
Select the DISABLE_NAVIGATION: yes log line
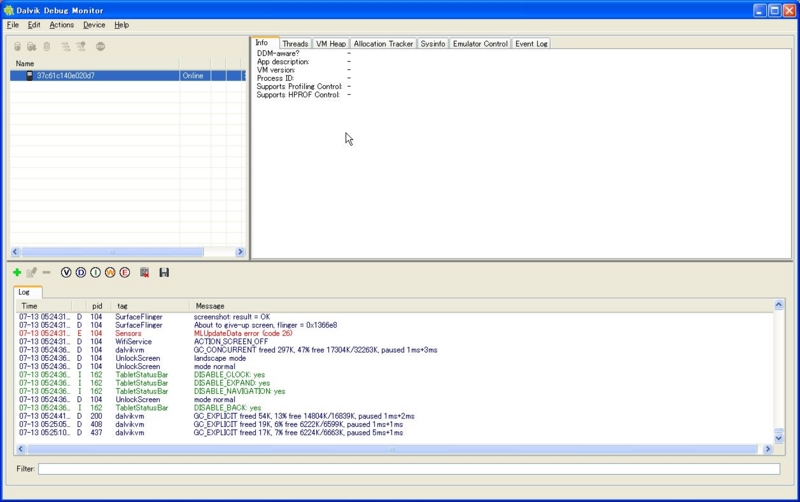395,391
